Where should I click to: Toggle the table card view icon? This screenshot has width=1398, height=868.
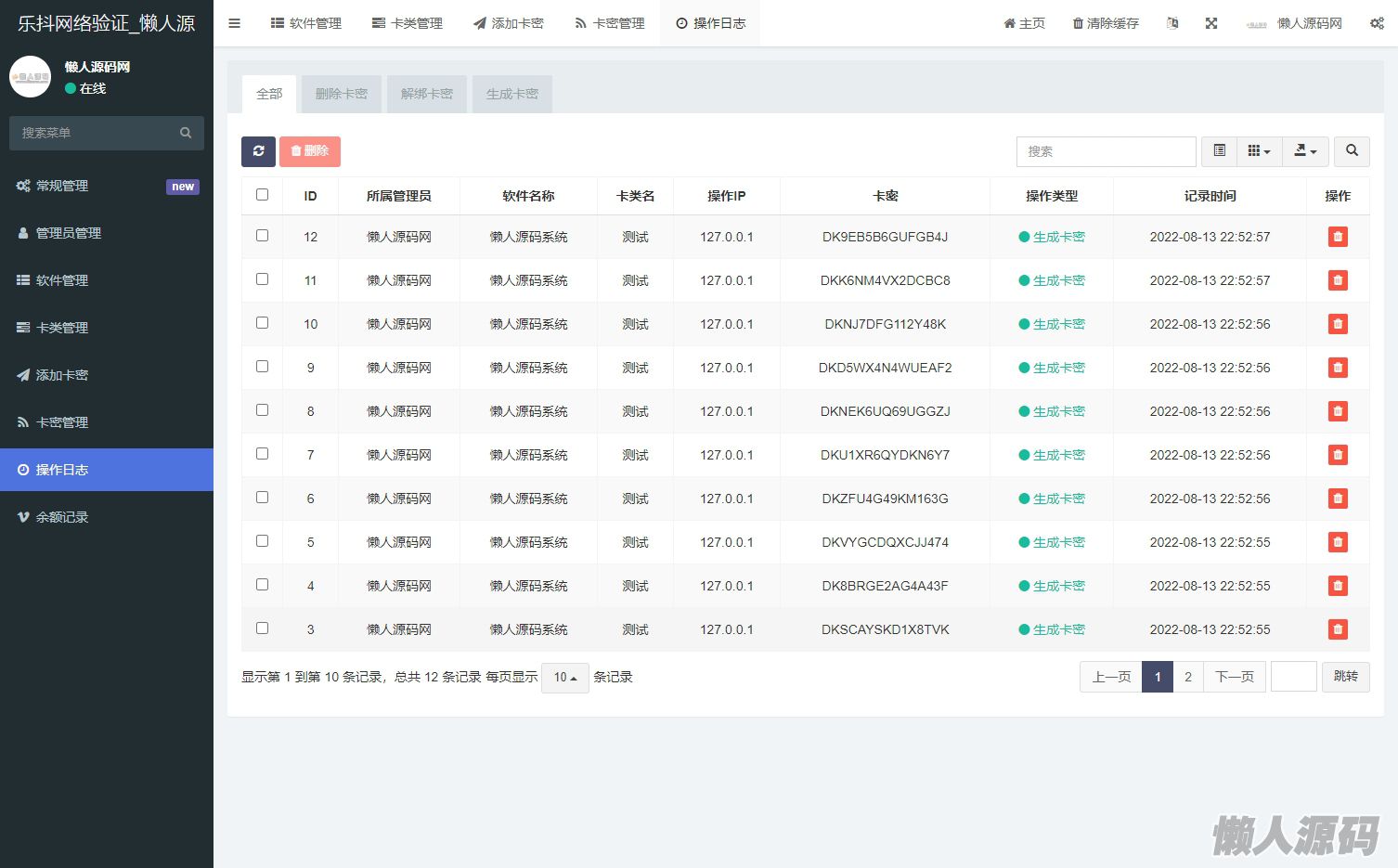pyautogui.click(x=1219, y=151)
